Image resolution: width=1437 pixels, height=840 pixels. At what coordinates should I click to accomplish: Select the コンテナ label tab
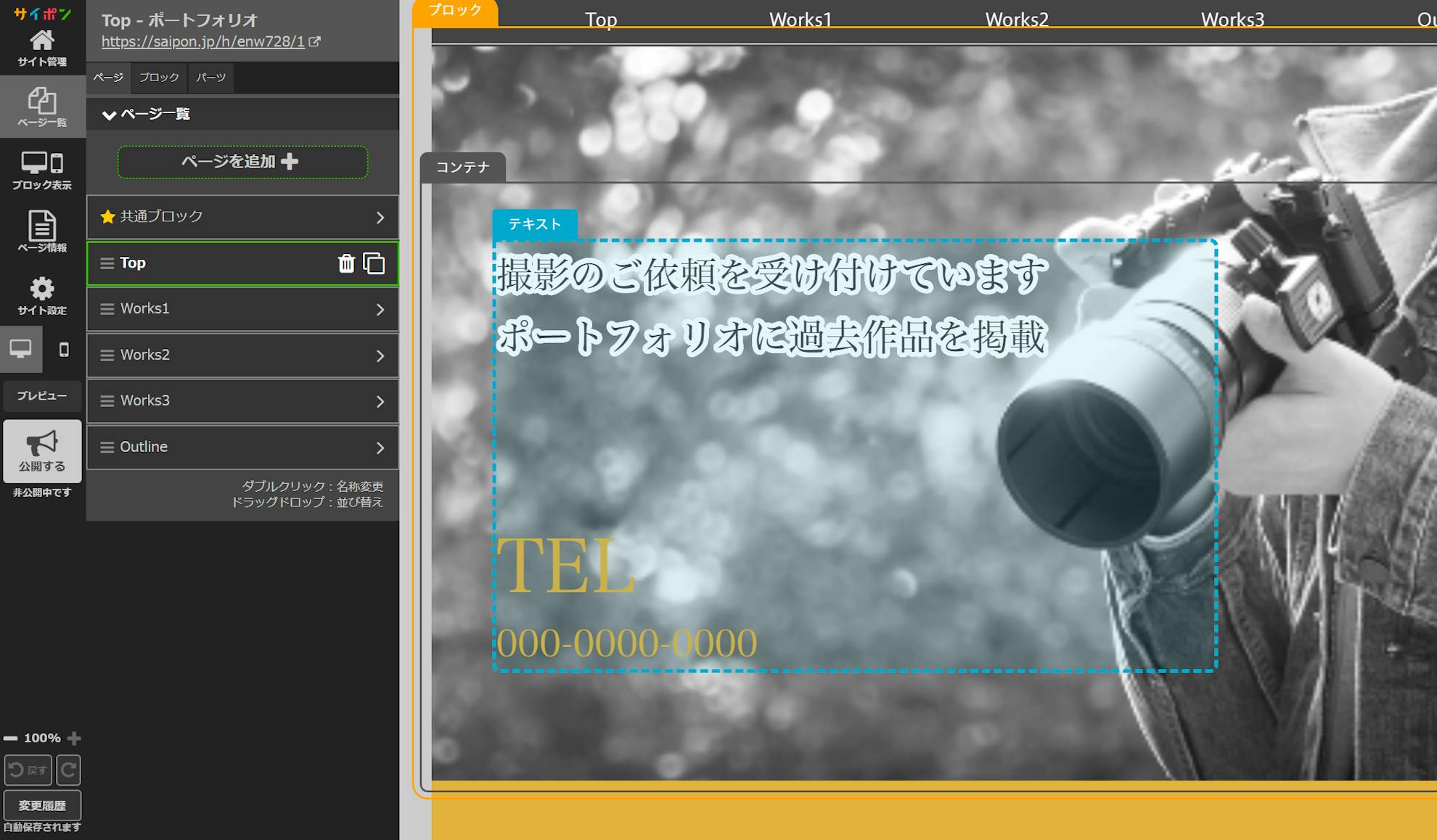point(463,168)
